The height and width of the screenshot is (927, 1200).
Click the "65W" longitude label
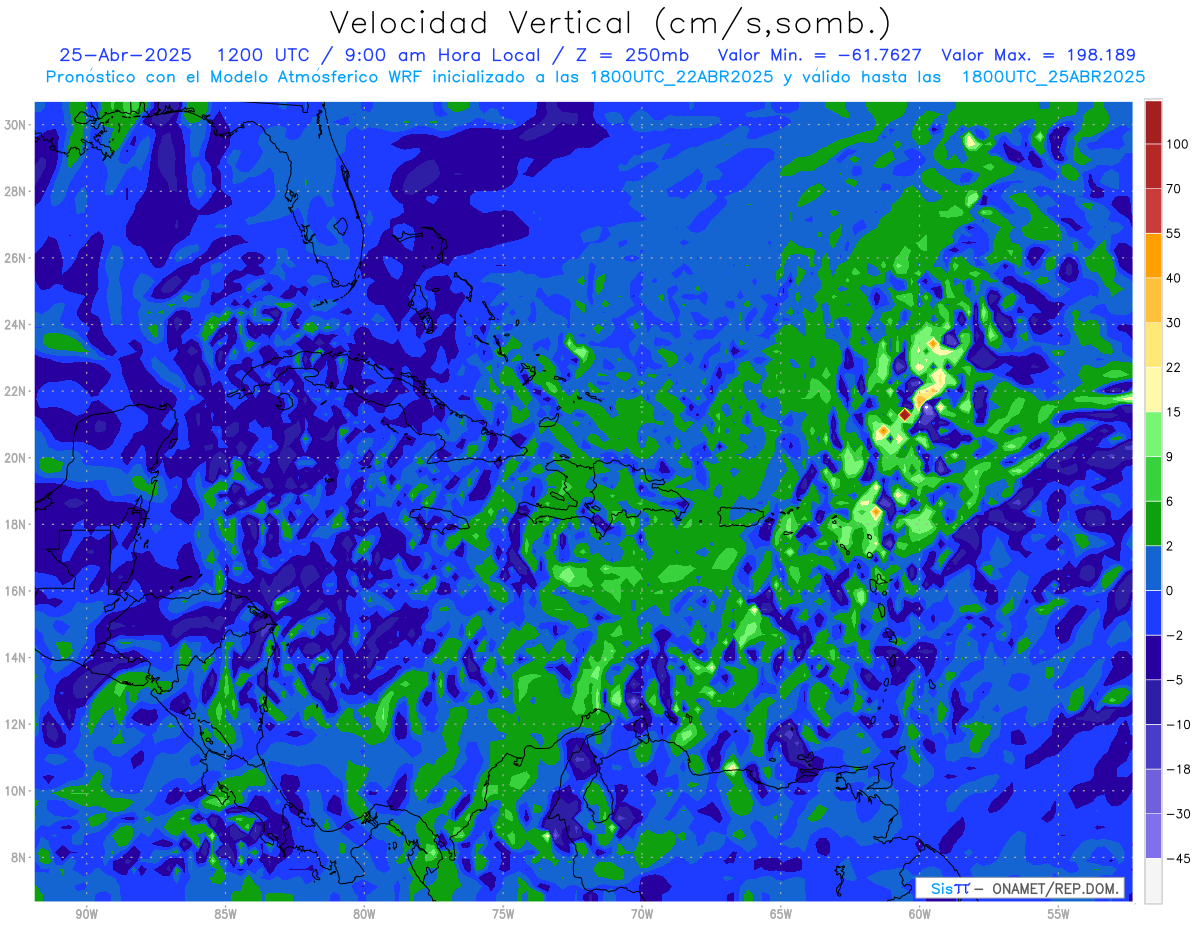[781, 915]
